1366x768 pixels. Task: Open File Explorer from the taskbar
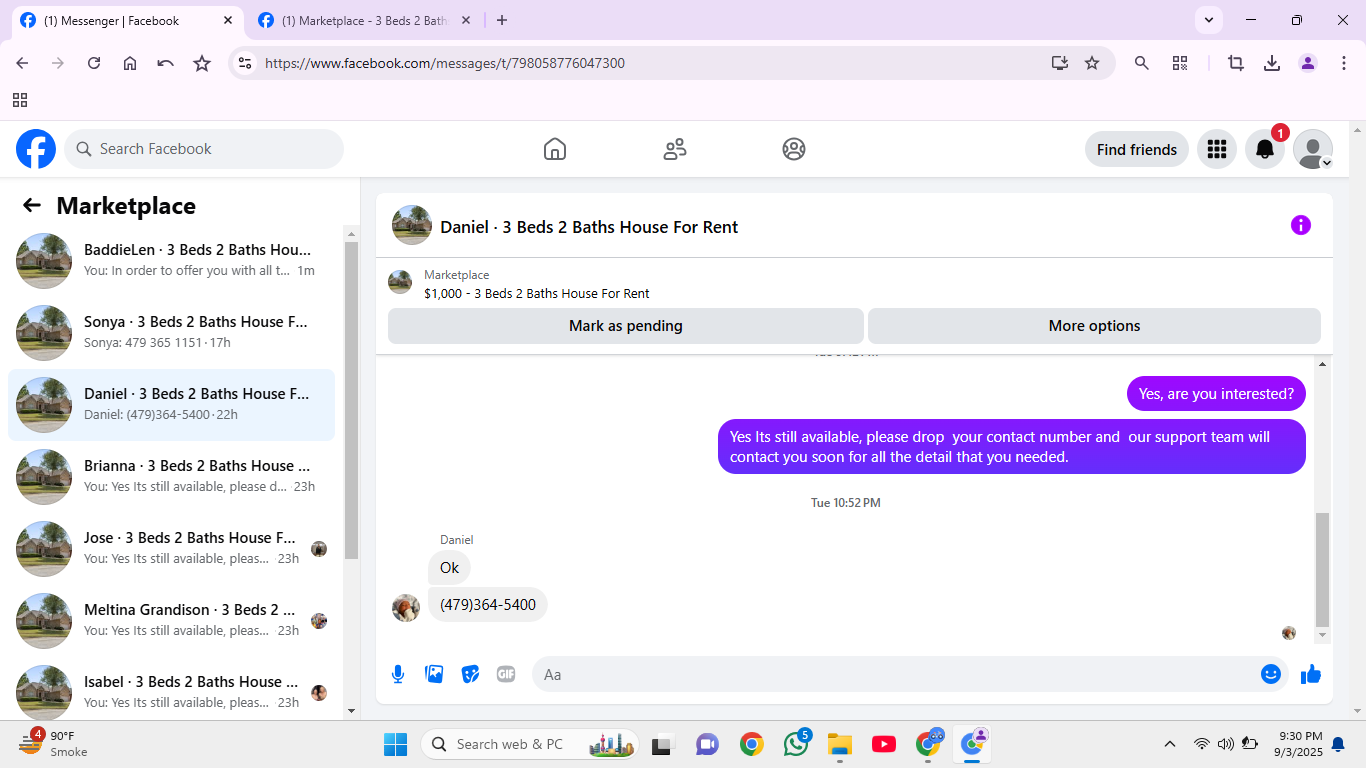pos(840,744)
